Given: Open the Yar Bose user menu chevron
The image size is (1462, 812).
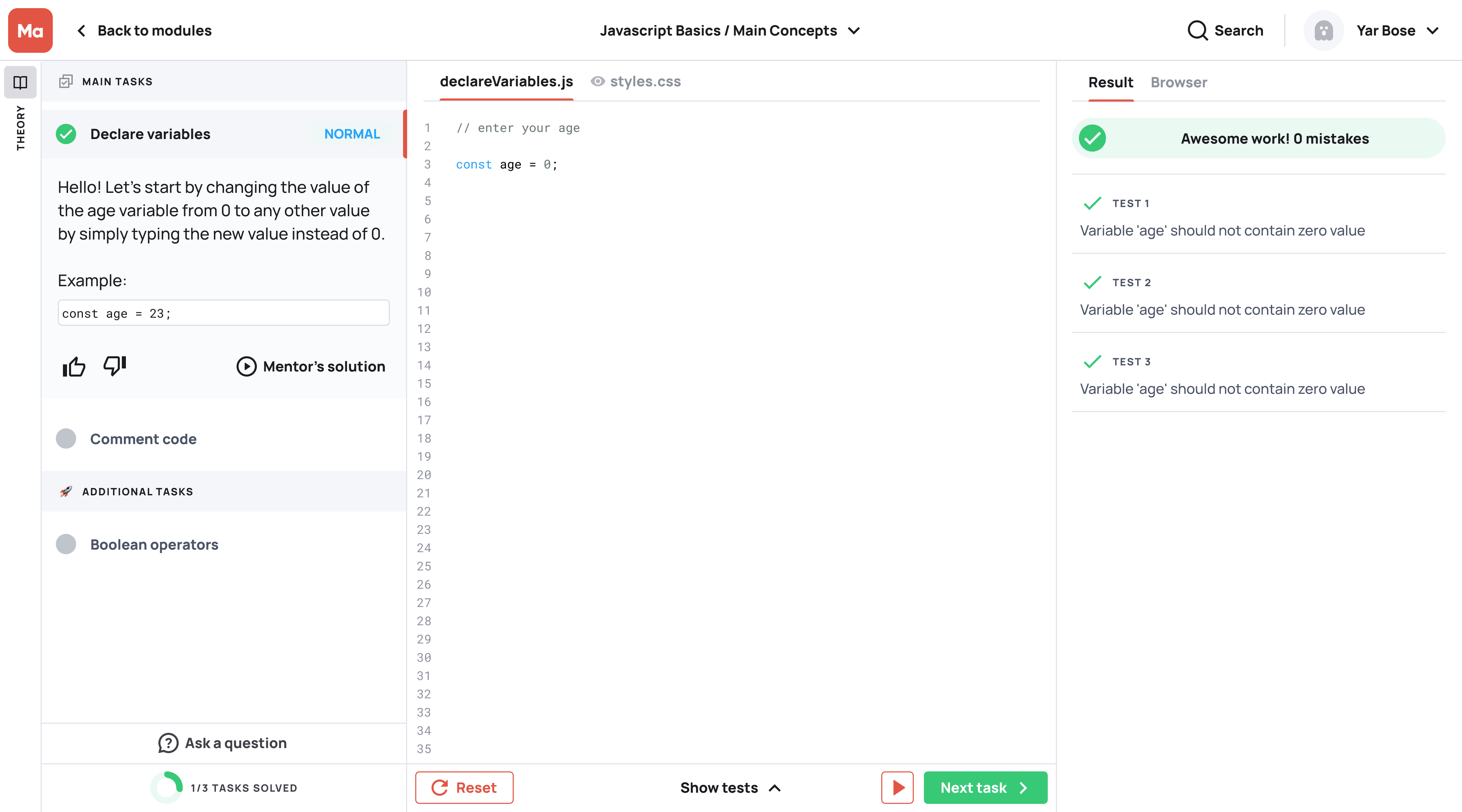Looking at the screenshot, I should point(1433,31).
